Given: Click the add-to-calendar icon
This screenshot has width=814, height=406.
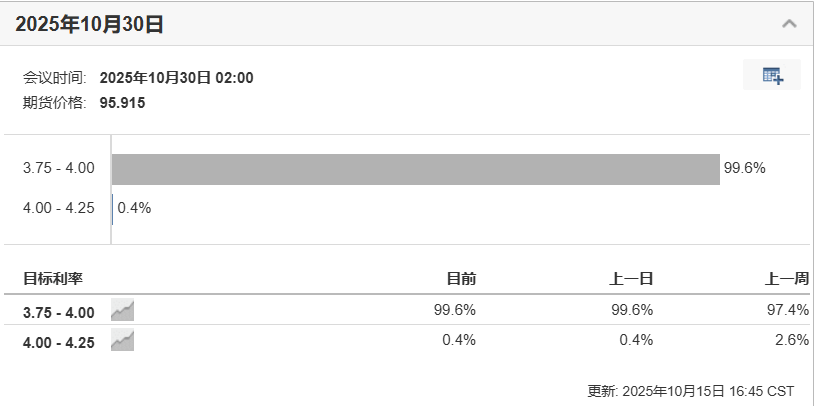Looking at the screenshot, I should [x=772, y=75].
